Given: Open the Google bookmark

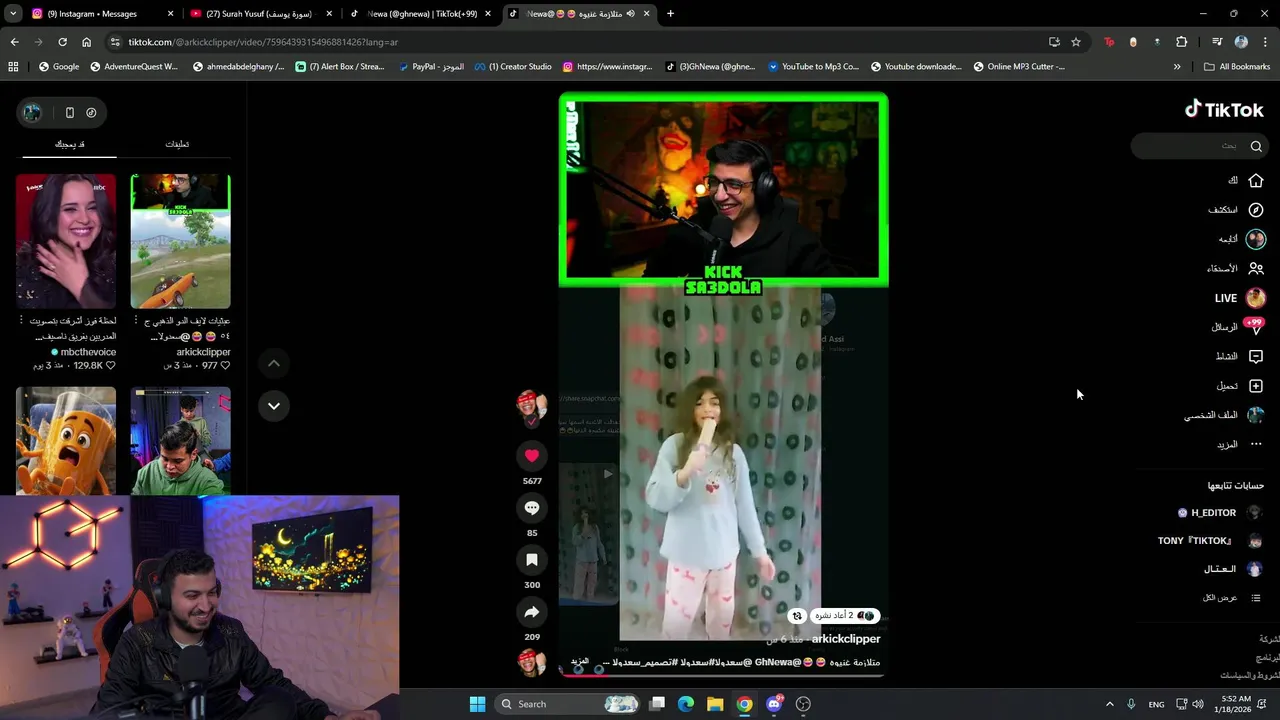Looking at the screenshot, I should [59, 67].
